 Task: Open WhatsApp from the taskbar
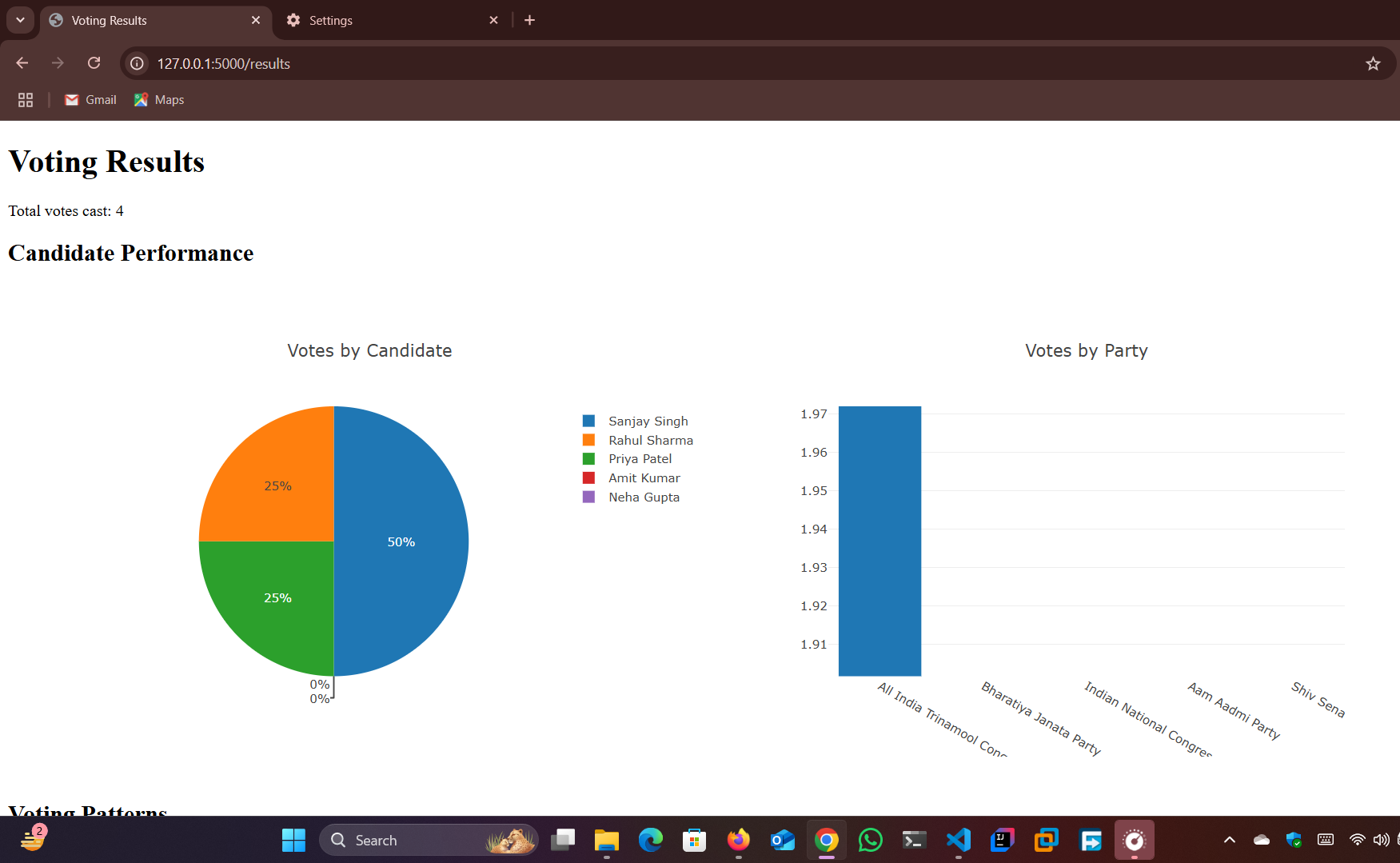click(870, 840)
